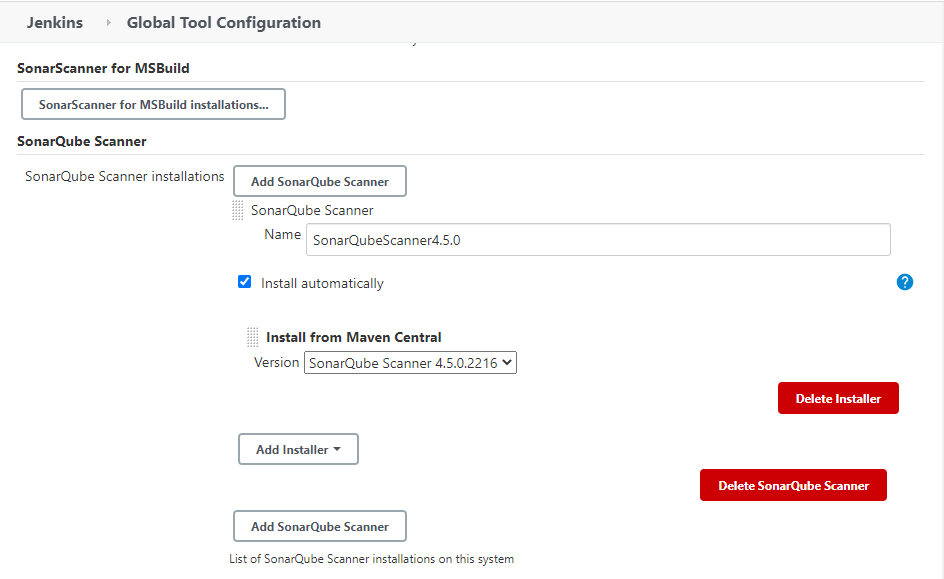Click the Delete SonarQube Scanner button
The height and width of the screenshot is (579, 944).
(793, 485)
